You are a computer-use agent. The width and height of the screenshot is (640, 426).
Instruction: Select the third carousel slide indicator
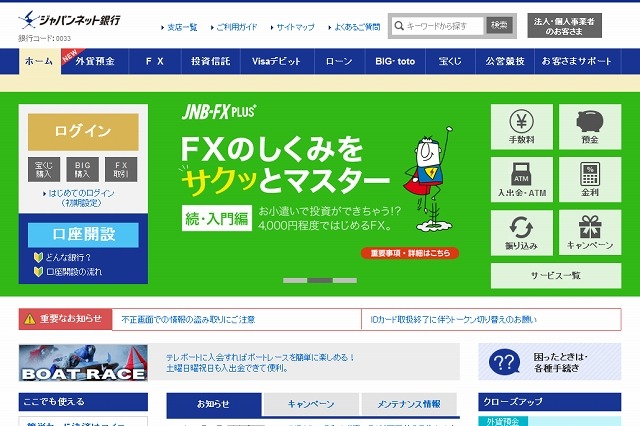(345, 280)
